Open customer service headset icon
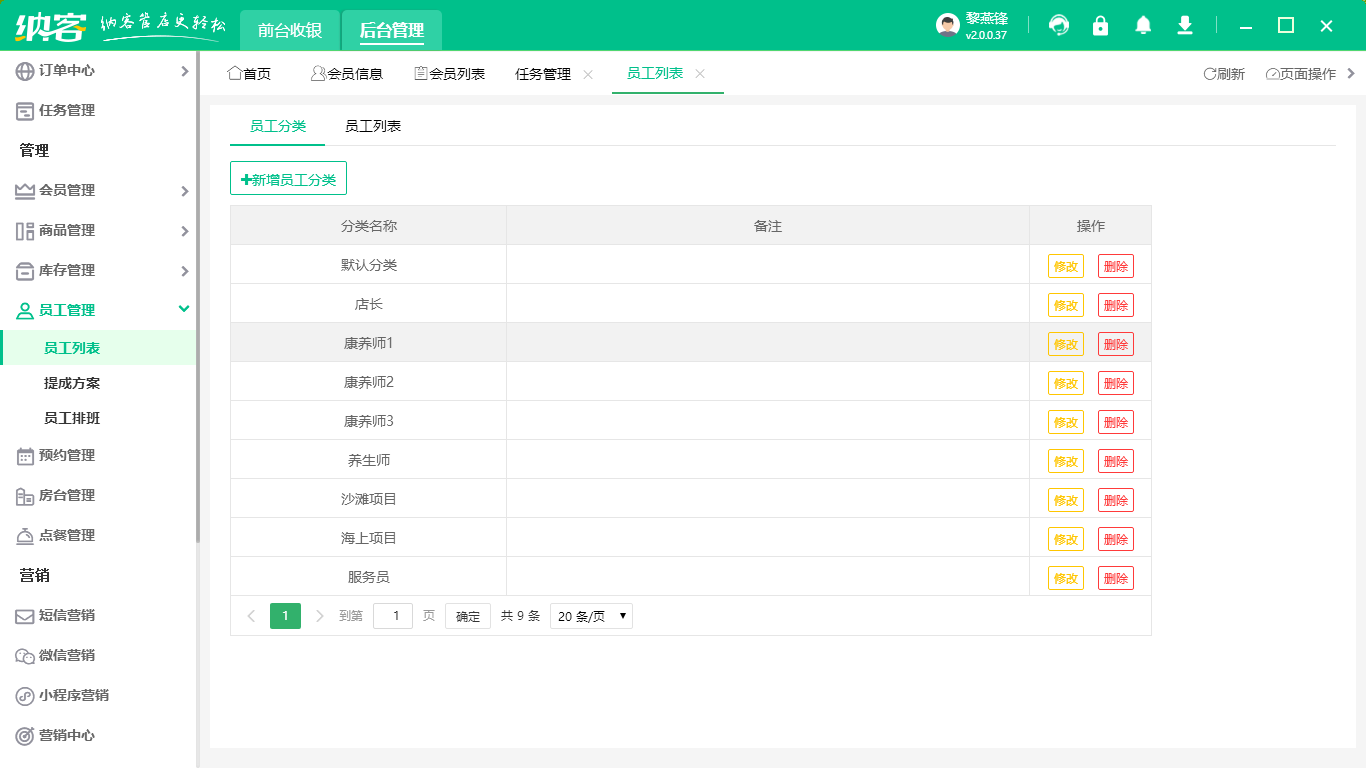1366x768 pixels. (x=1059, y=25)
